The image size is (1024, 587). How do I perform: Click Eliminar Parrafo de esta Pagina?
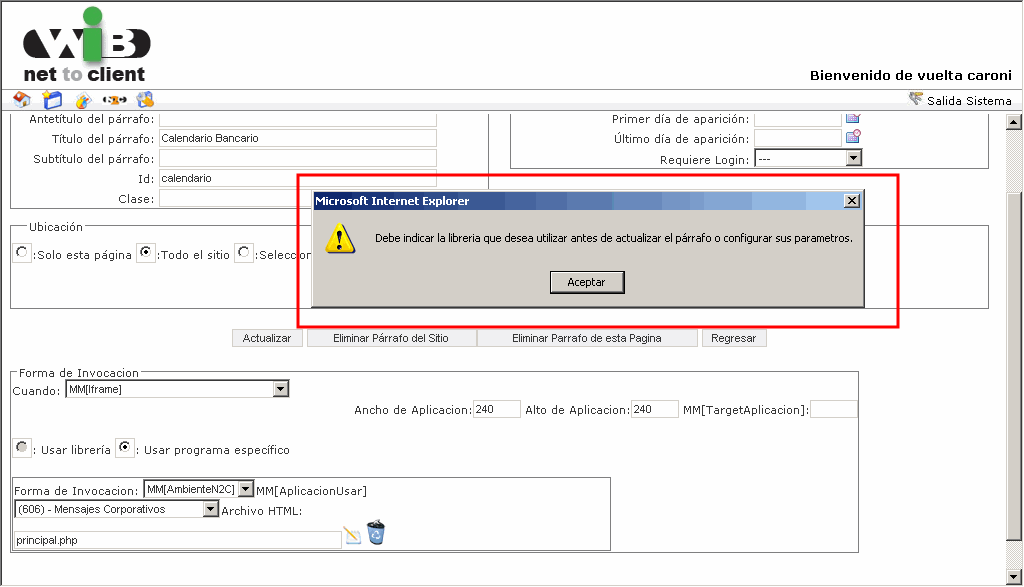pos(587,338)
